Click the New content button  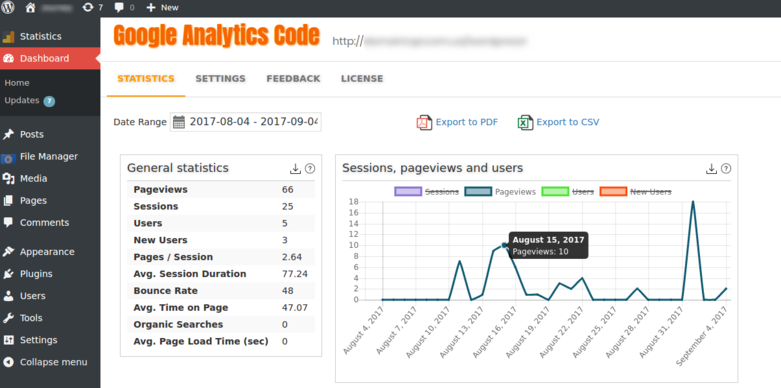[x=162, y=7]
